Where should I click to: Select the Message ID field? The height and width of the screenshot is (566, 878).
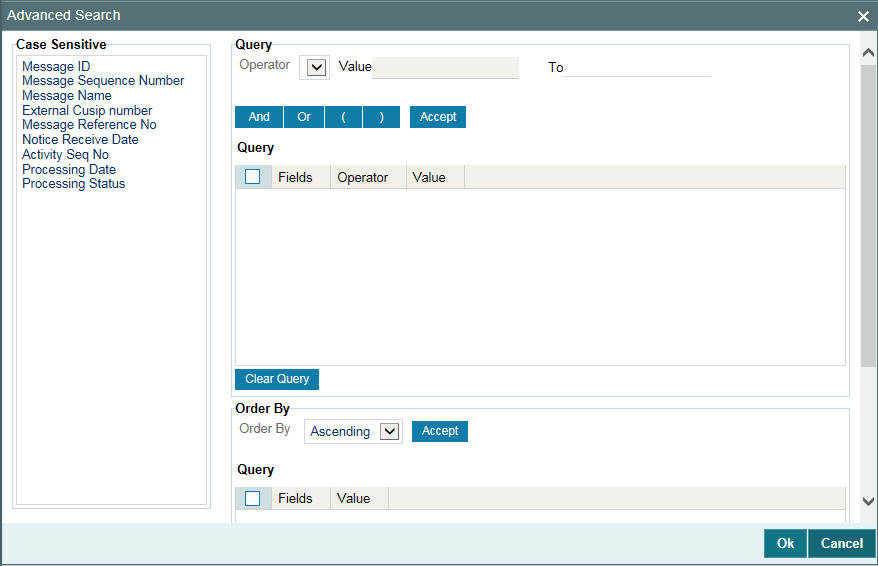(56, 66)
